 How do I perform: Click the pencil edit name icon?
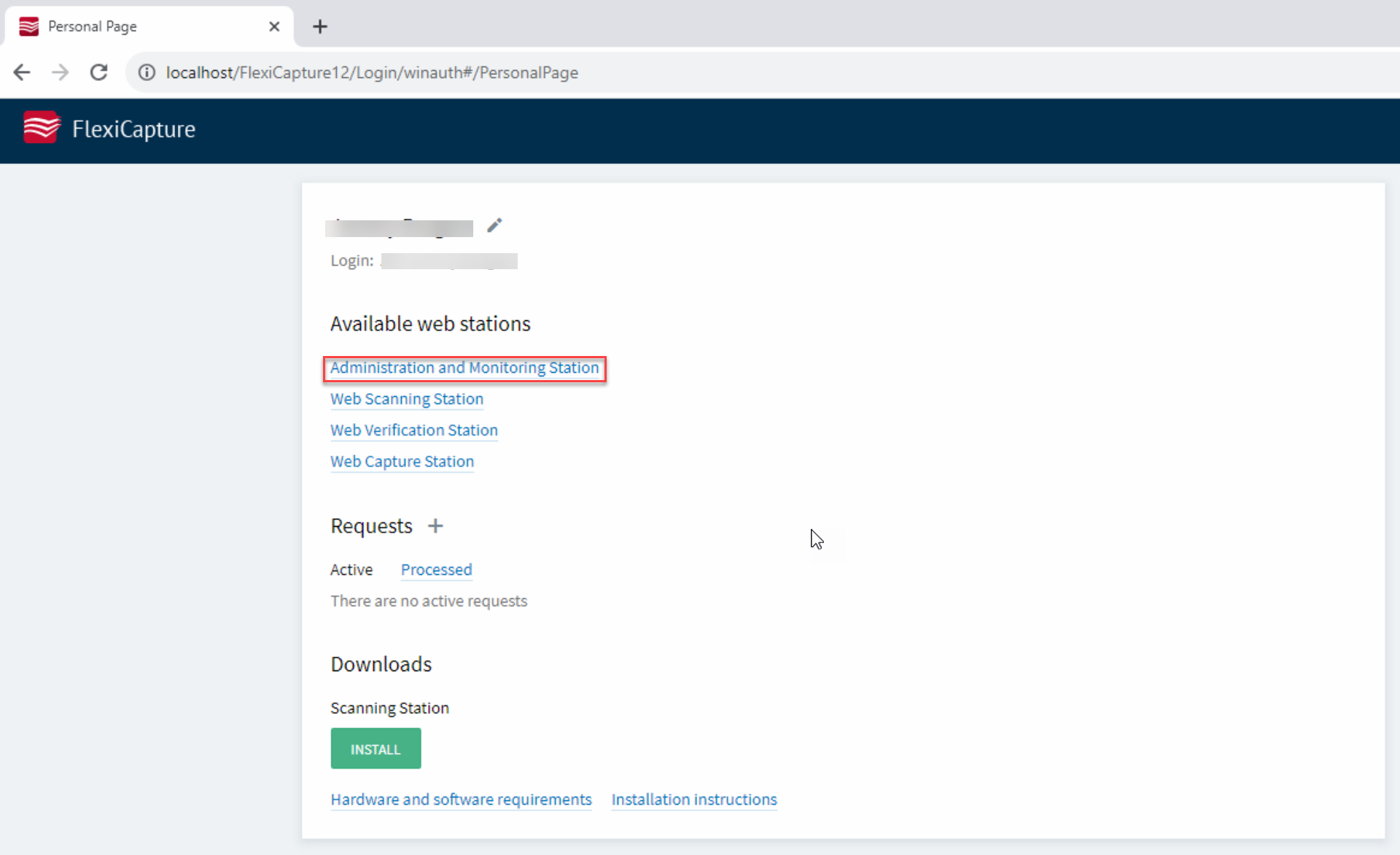pos(494,225)
